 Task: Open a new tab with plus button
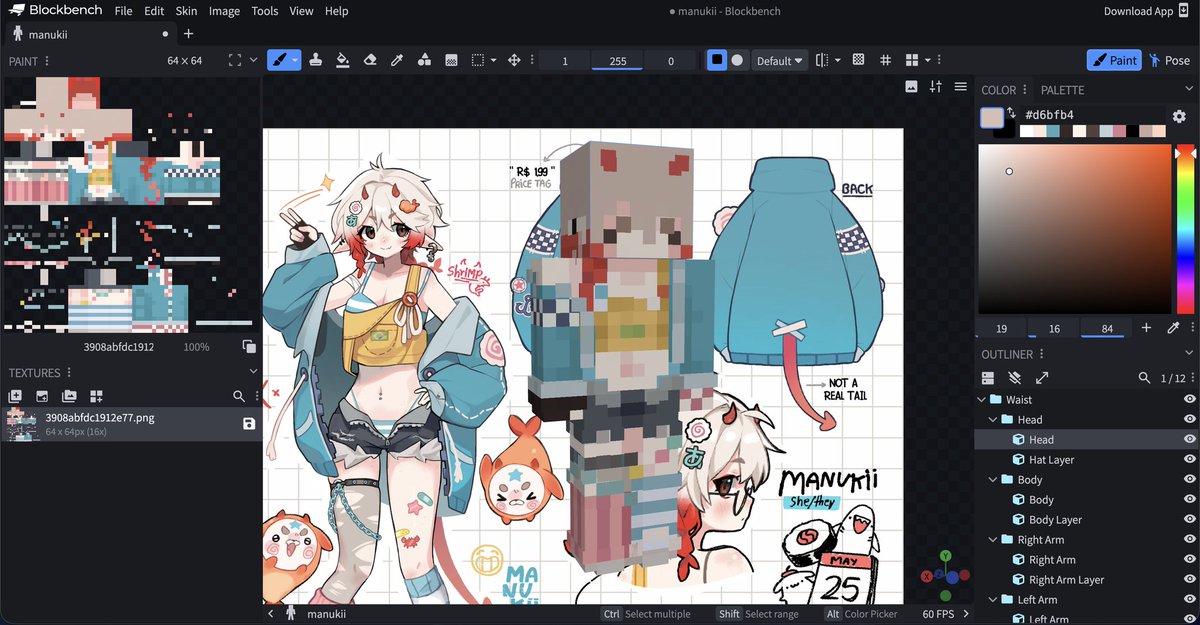click(x=188, y=33)
